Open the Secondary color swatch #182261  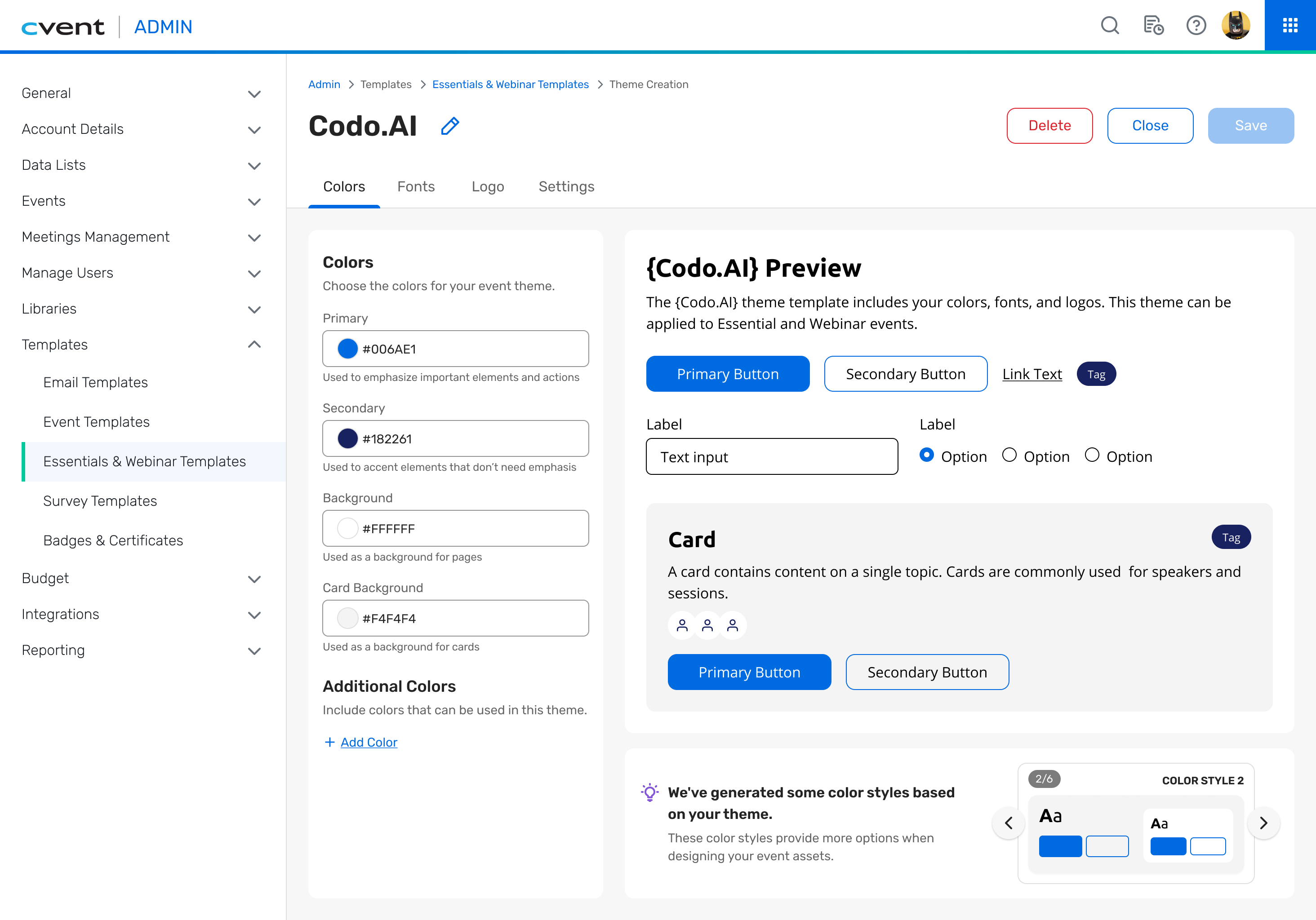tap(347, 439)
